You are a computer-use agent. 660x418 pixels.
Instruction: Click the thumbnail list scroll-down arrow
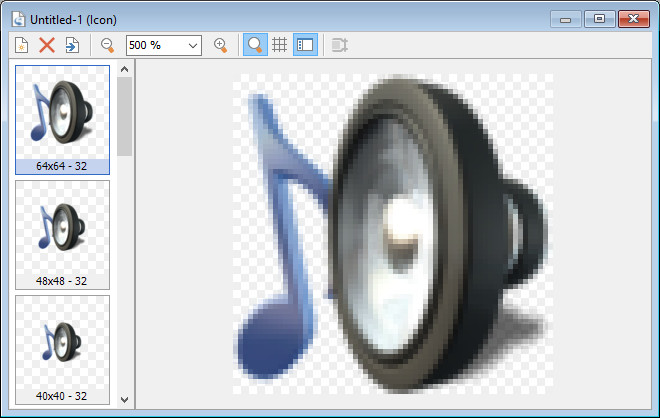tap(124, 399)
